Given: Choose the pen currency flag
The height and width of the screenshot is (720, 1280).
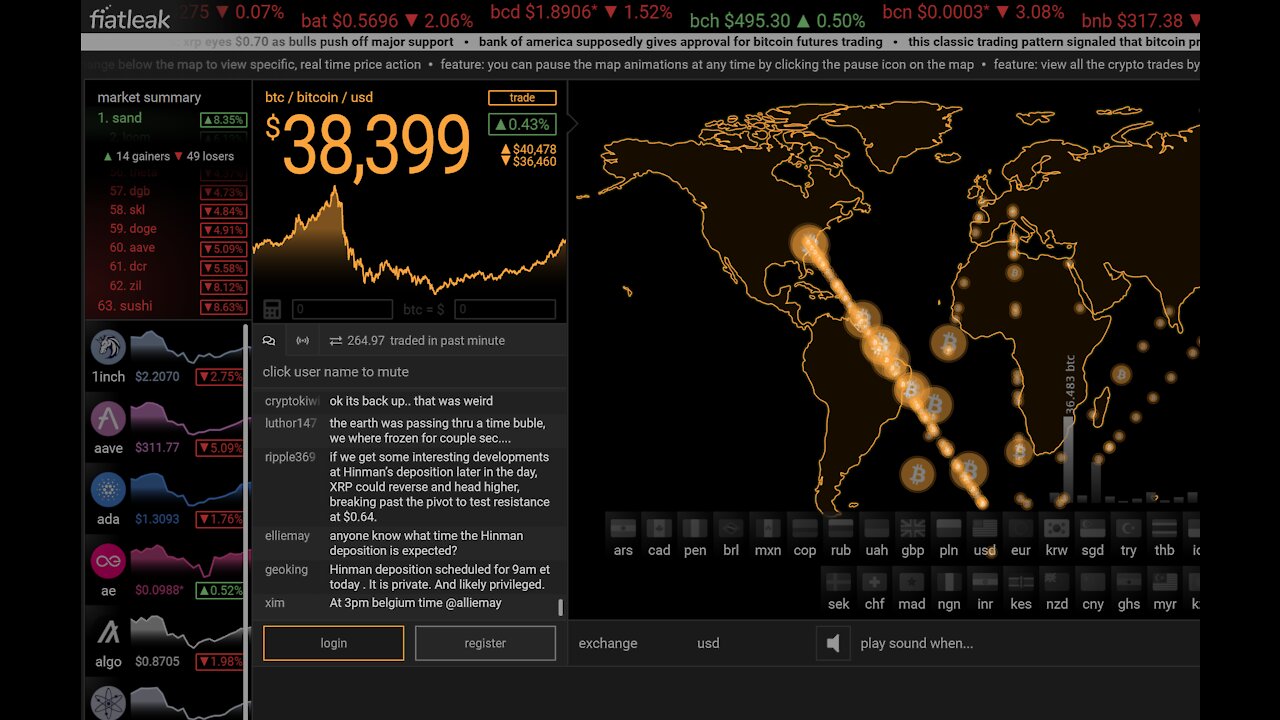Looking at the screenshot, I should click(695, 528).
